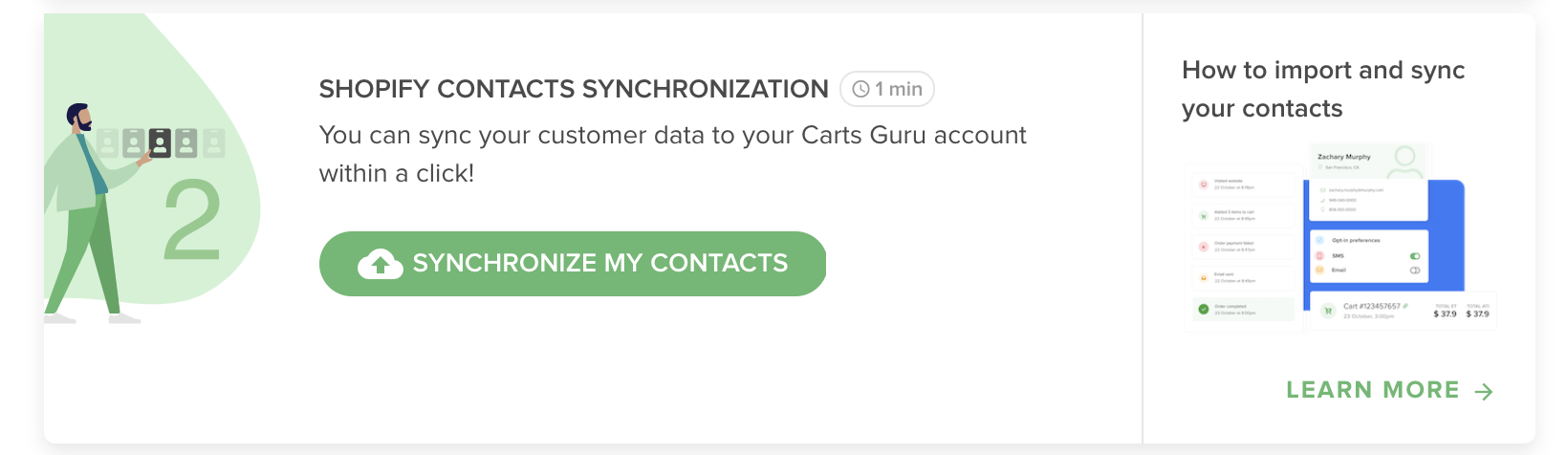
Task: Click the Added 3 items to cart icon
Action: (x=1203, y=216)
